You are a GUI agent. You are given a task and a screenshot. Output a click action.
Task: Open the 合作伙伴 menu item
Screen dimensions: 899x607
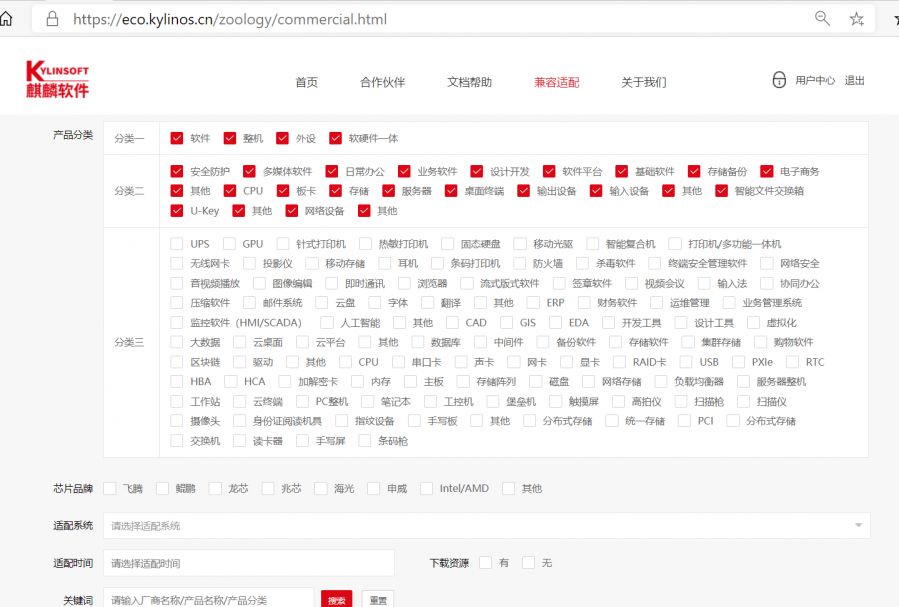pyautogui.click(x=382, y=82)
